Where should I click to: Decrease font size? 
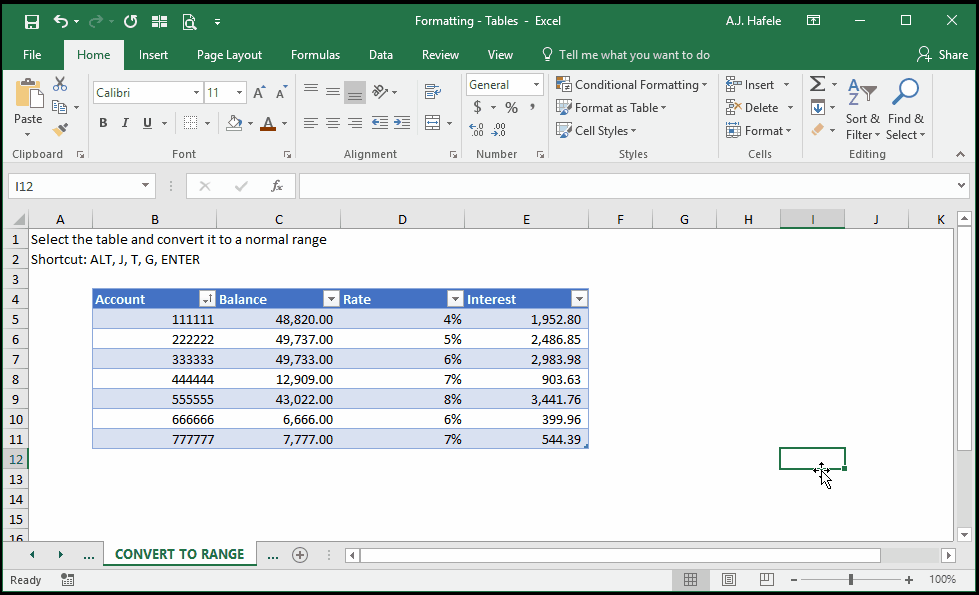click(x=282, y=92)
